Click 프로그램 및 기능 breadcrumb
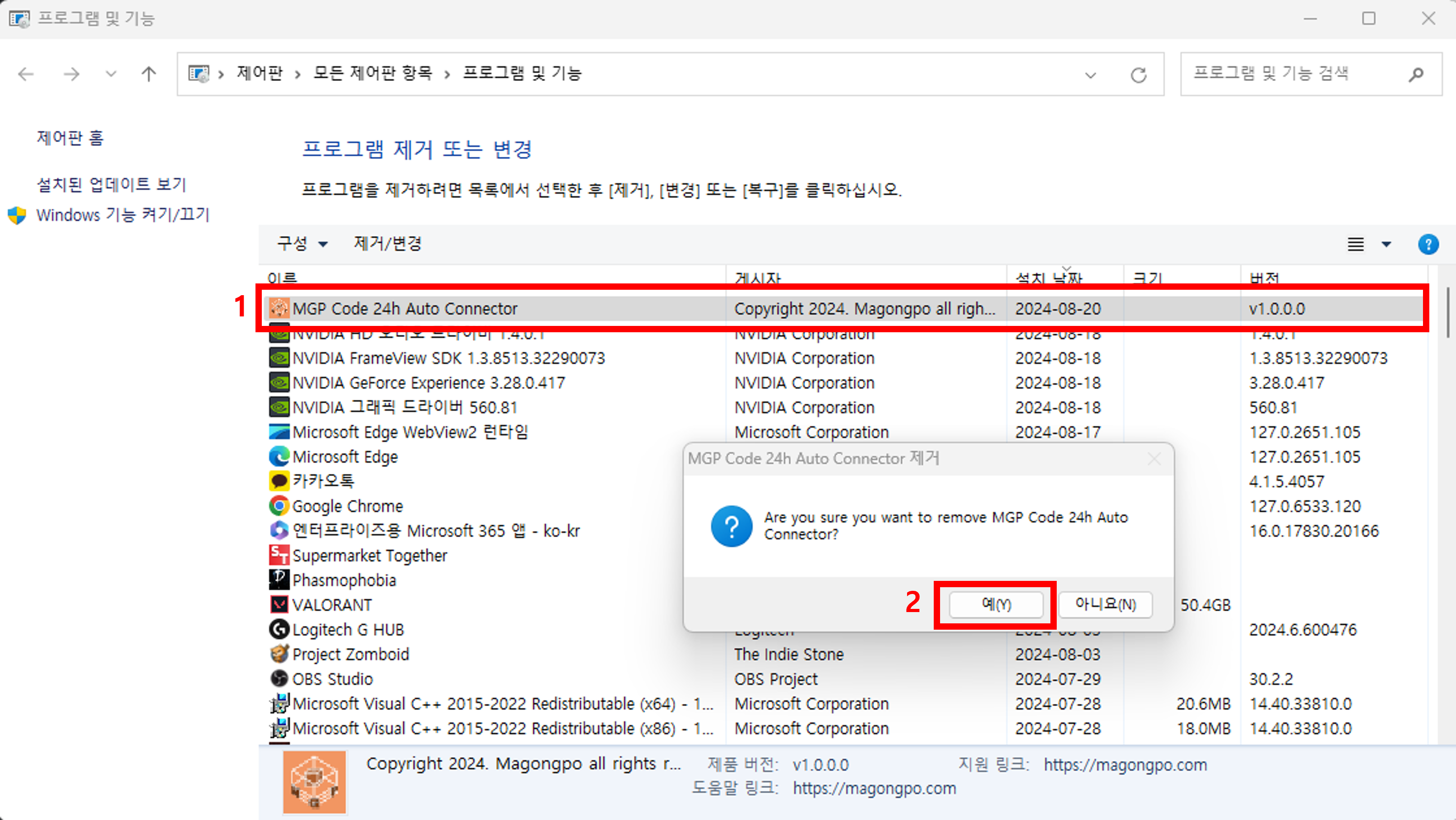 click(522, 73)
